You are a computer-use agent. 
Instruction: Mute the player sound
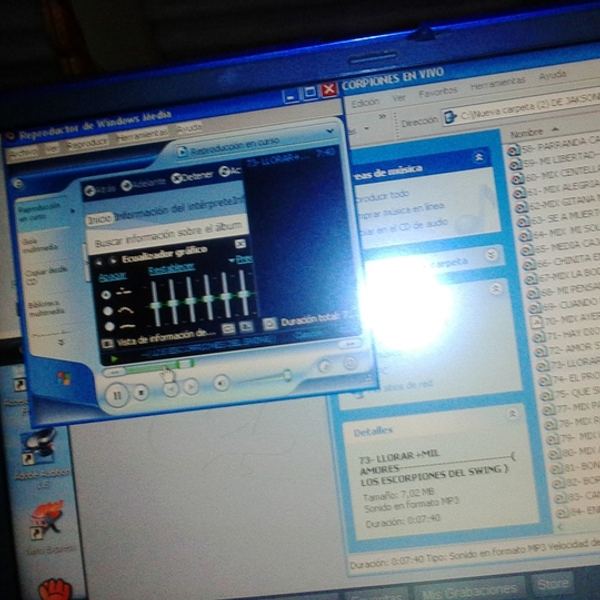pos(222,383)
